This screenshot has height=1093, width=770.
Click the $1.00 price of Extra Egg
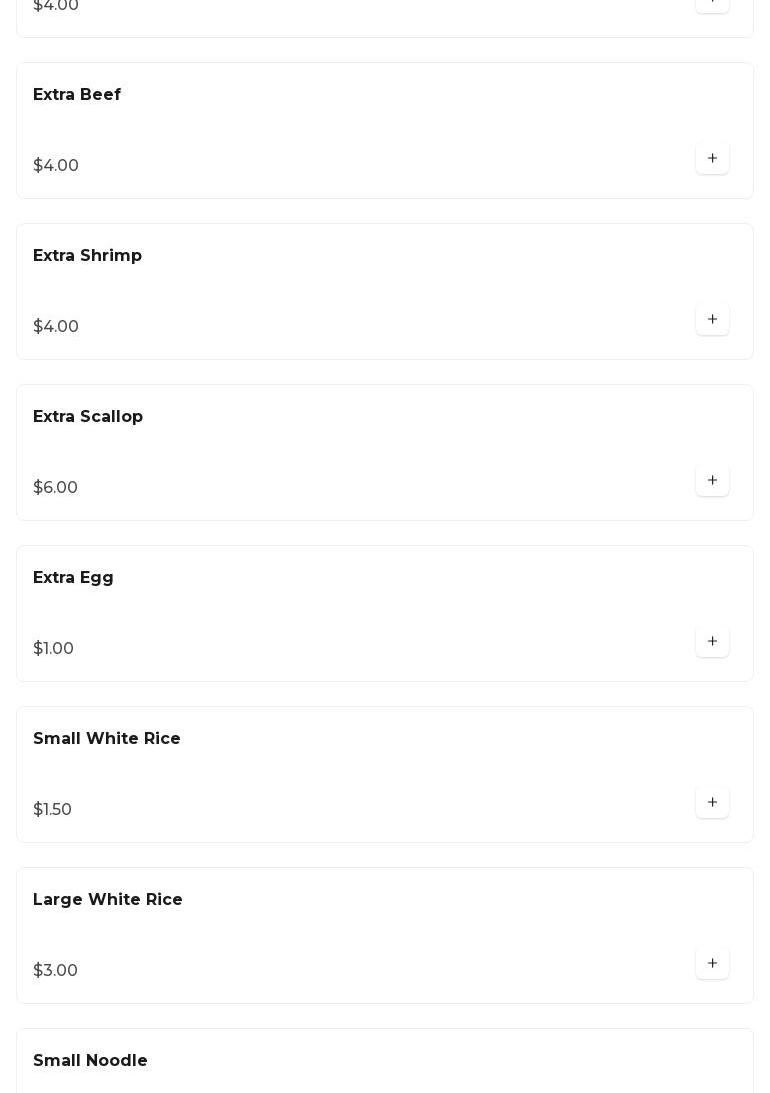tap(53, 649)
